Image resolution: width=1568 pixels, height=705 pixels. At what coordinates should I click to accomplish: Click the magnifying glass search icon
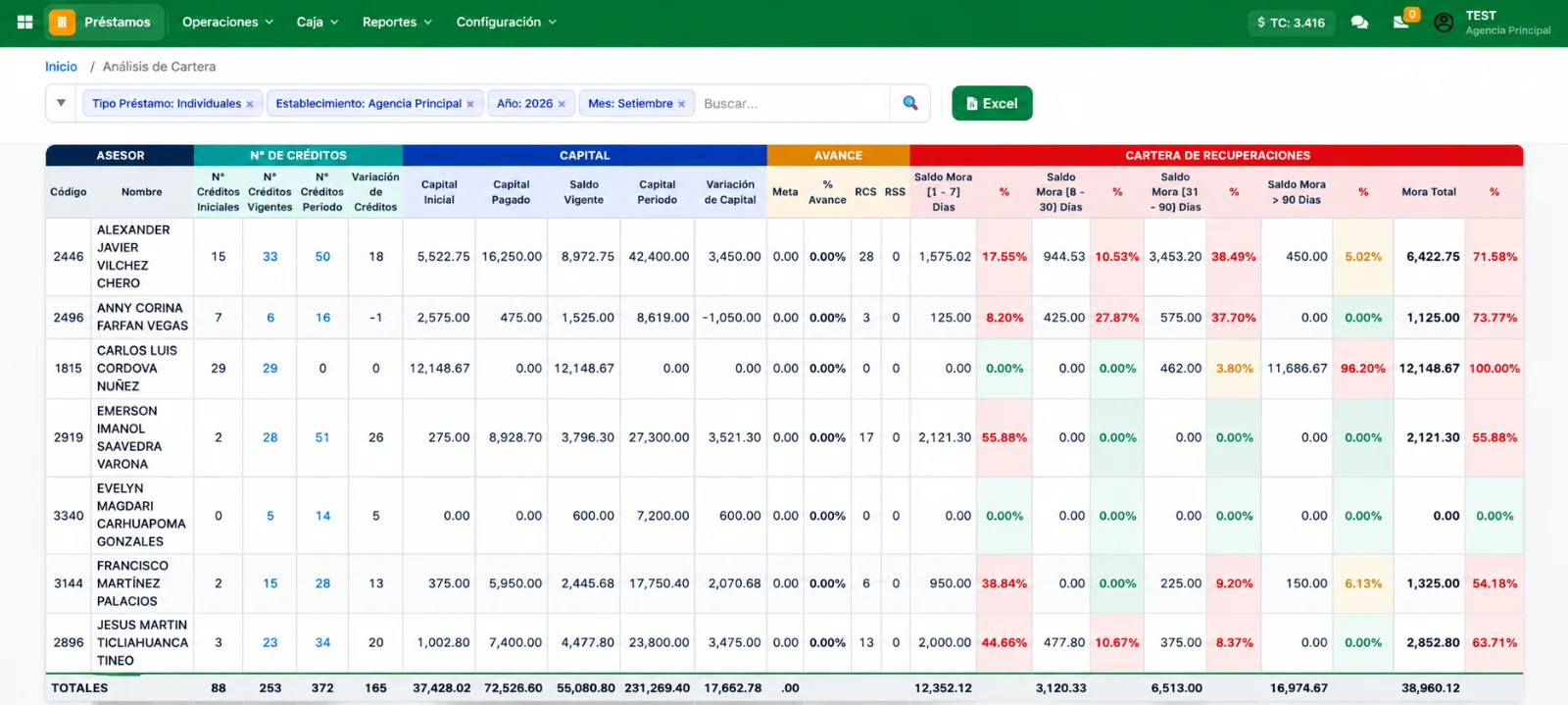click(x=910, y=103)
